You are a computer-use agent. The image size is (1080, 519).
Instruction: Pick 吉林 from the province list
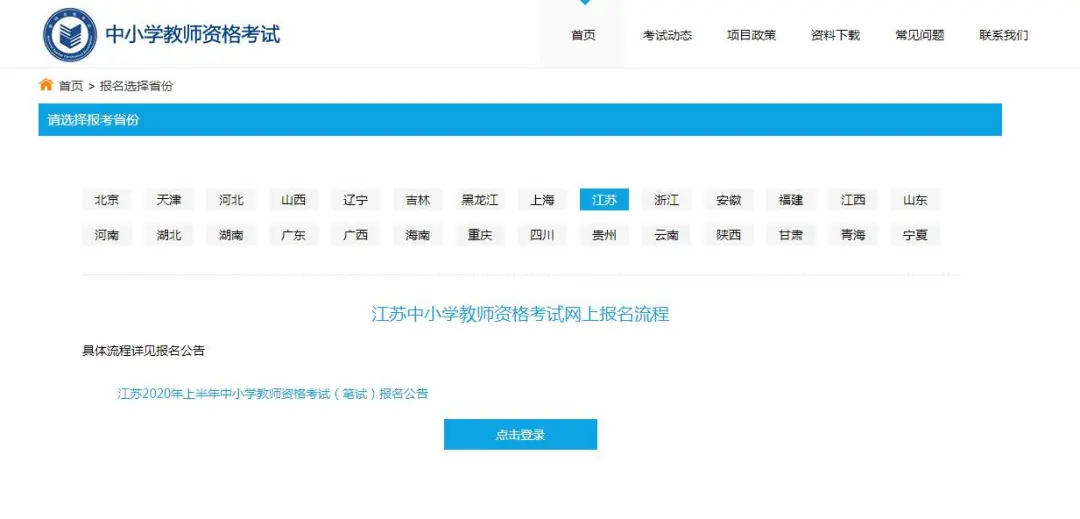(418, 200)
